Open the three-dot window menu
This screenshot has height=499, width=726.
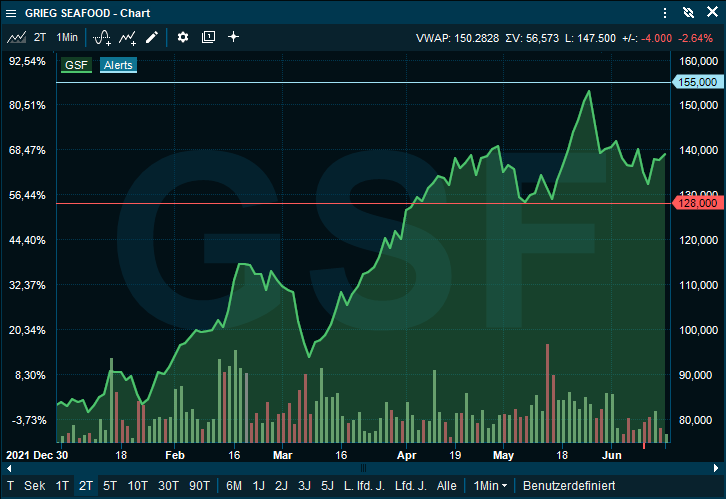[x=665, y=12]
